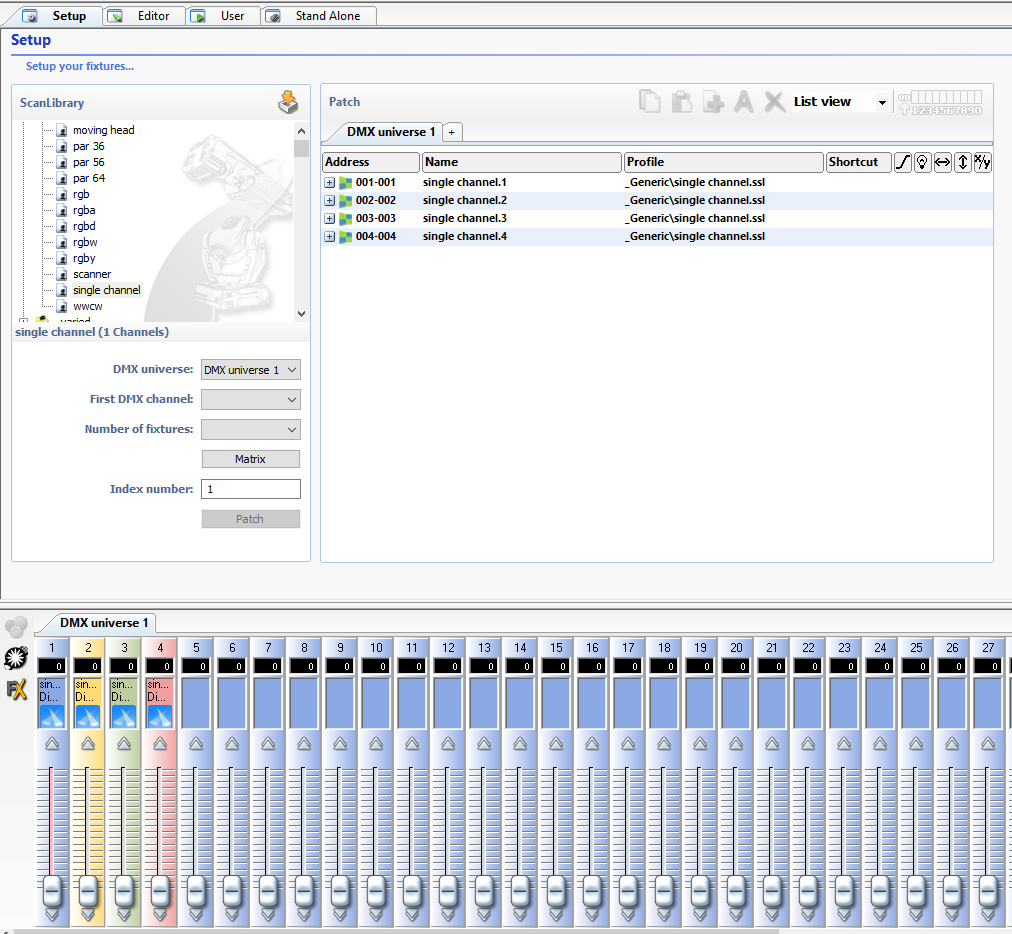
Task: Expand the 001-001 single channel.1 row
Action: (x=330, y=183)
